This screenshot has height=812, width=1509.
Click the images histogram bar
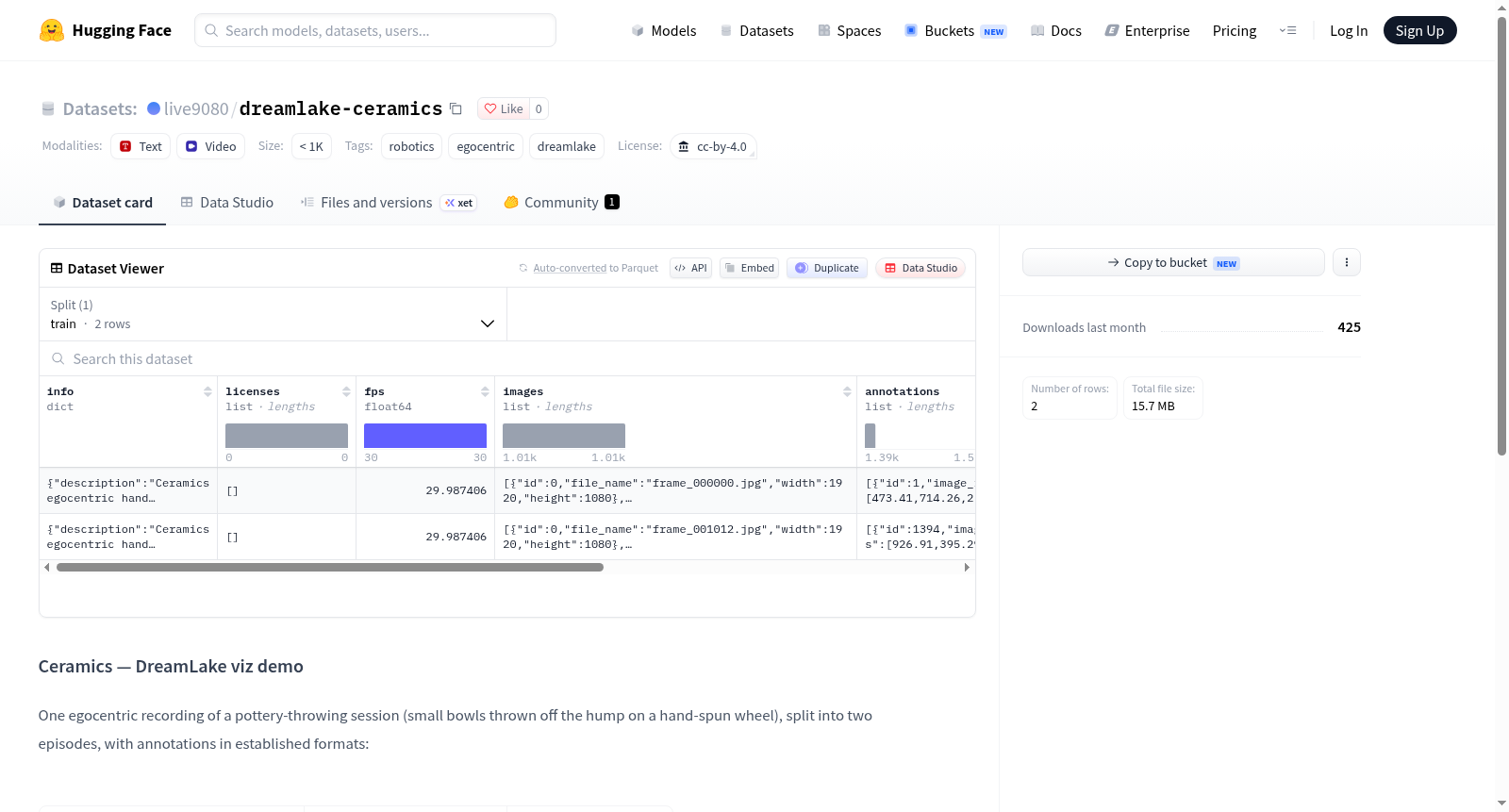coord(564,436)
